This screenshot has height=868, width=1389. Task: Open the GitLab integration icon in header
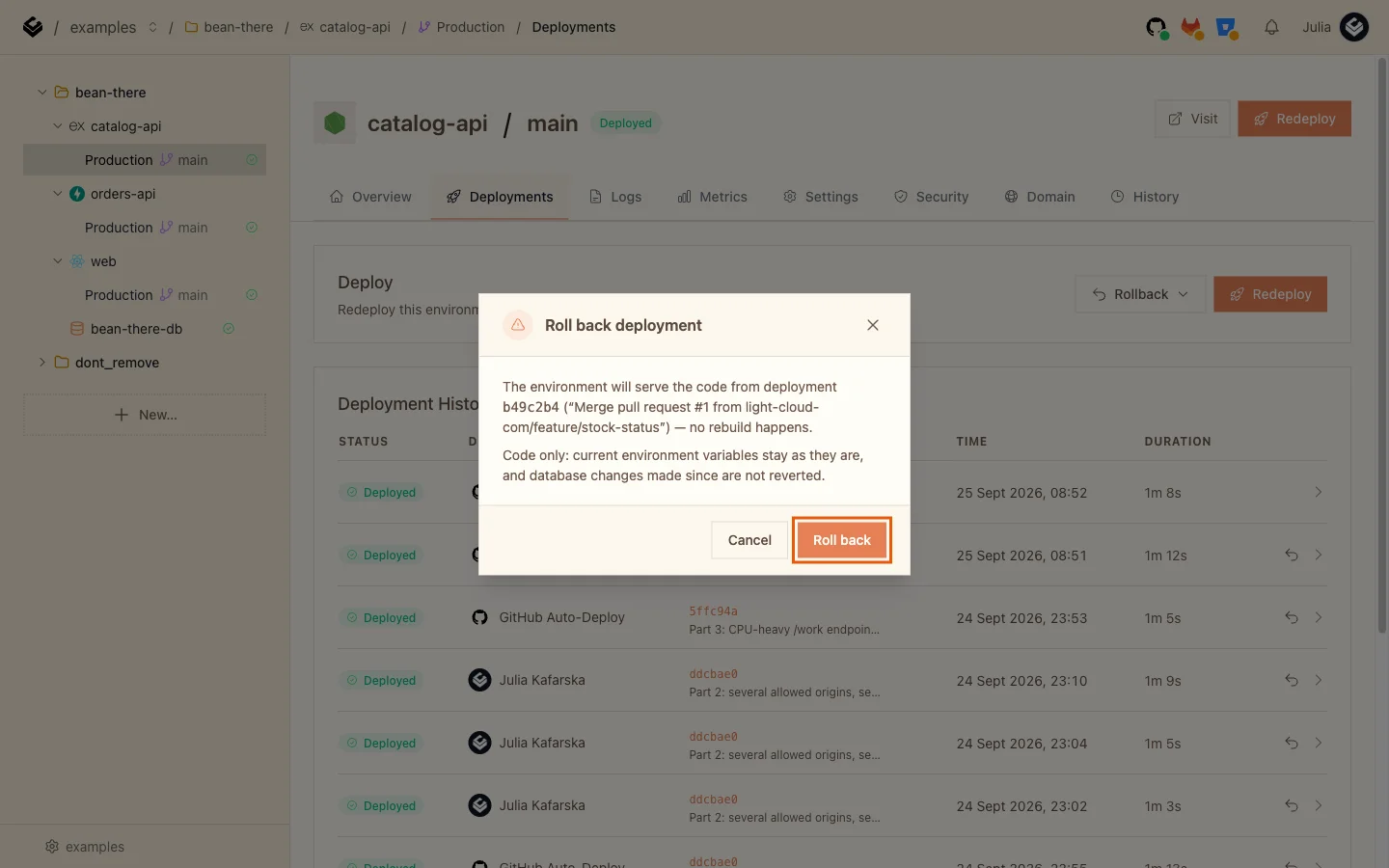[x=1192, y=27]
